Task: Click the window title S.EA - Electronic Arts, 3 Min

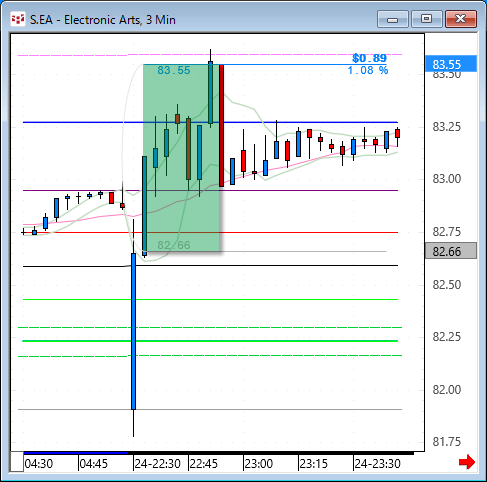Action: 103,20
